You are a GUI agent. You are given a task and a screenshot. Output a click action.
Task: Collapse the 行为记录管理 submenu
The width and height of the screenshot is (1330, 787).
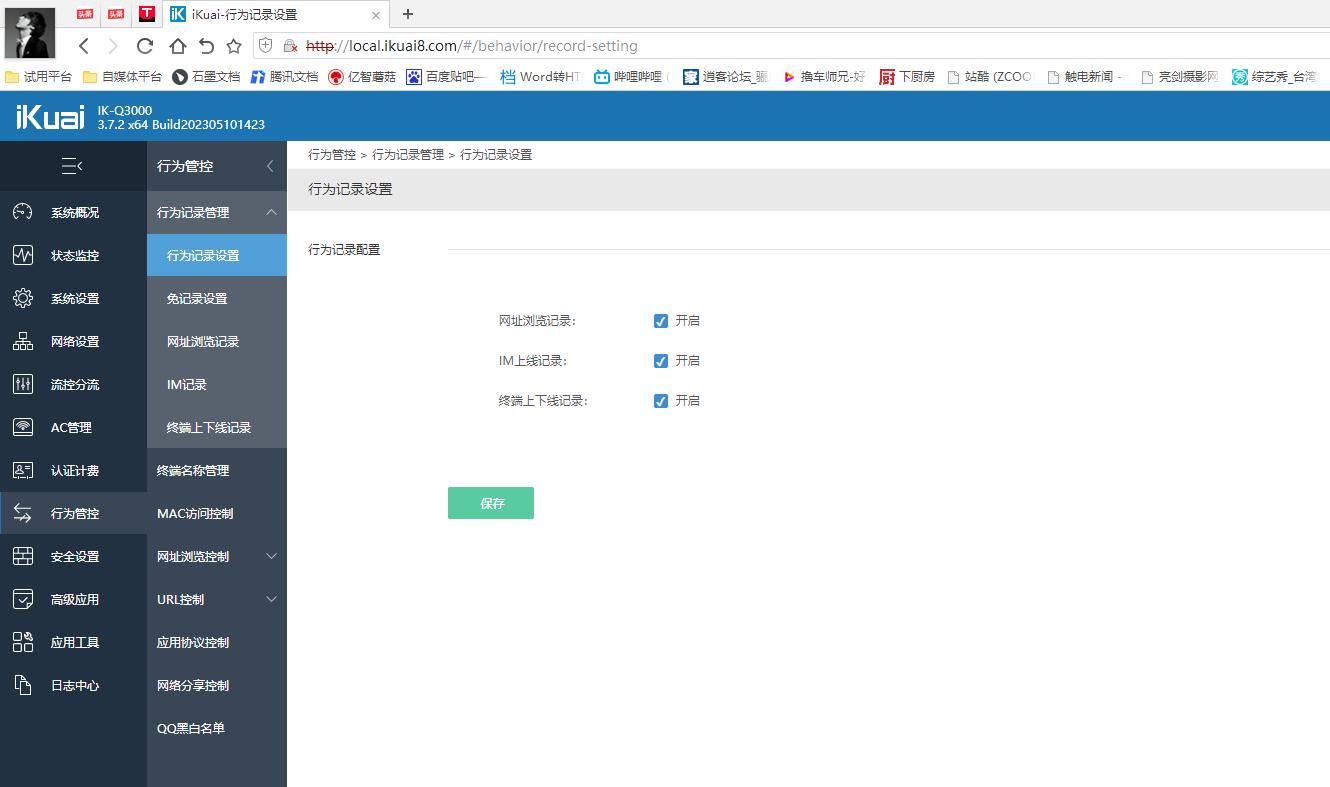pos(216,212)
